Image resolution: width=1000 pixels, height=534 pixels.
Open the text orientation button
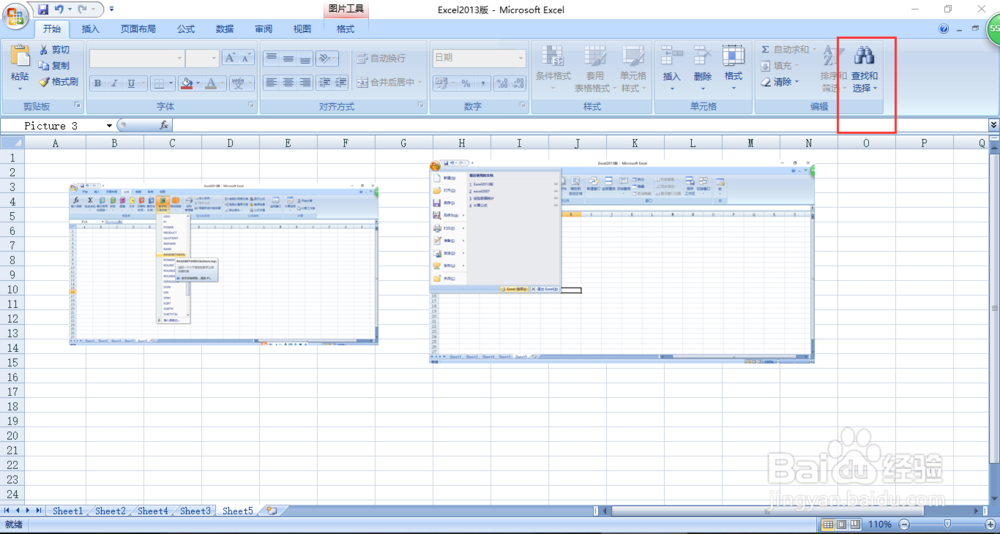(x=327, y=58)
